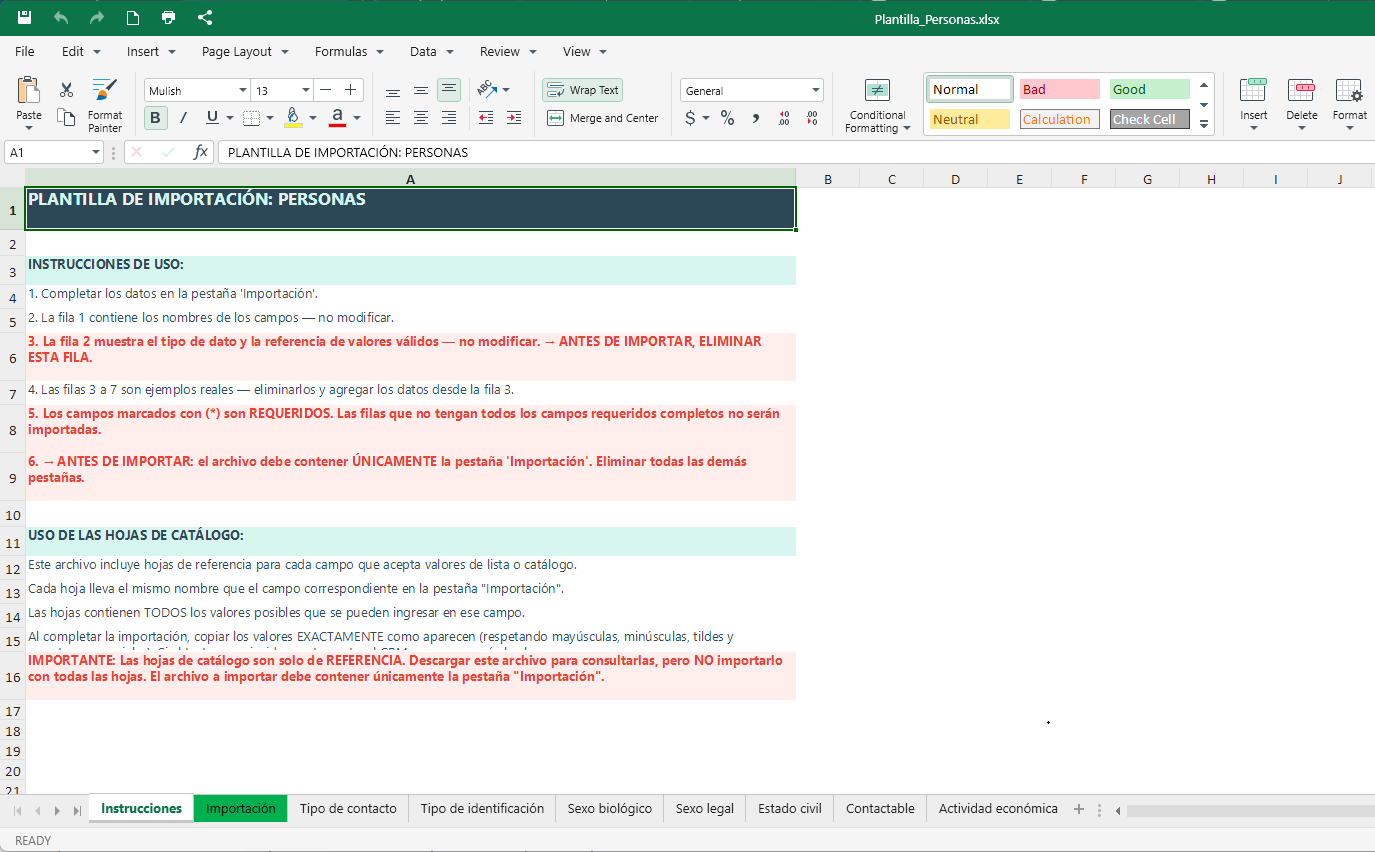1375x852 pixels.
Task: Switch to the Importación sheet tab
Action: pos(240,808)
